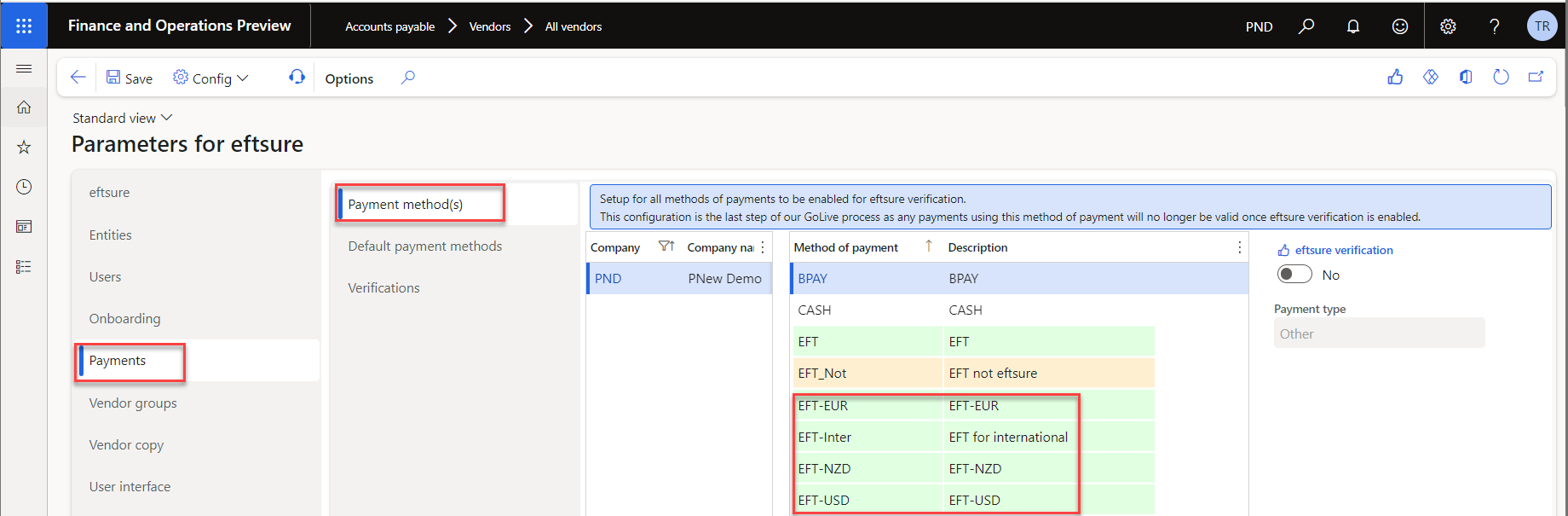This screenshot has width=1568, height=516.
Task: Refresh the page with the circular arrow
Action: (x=1501, y=78)
